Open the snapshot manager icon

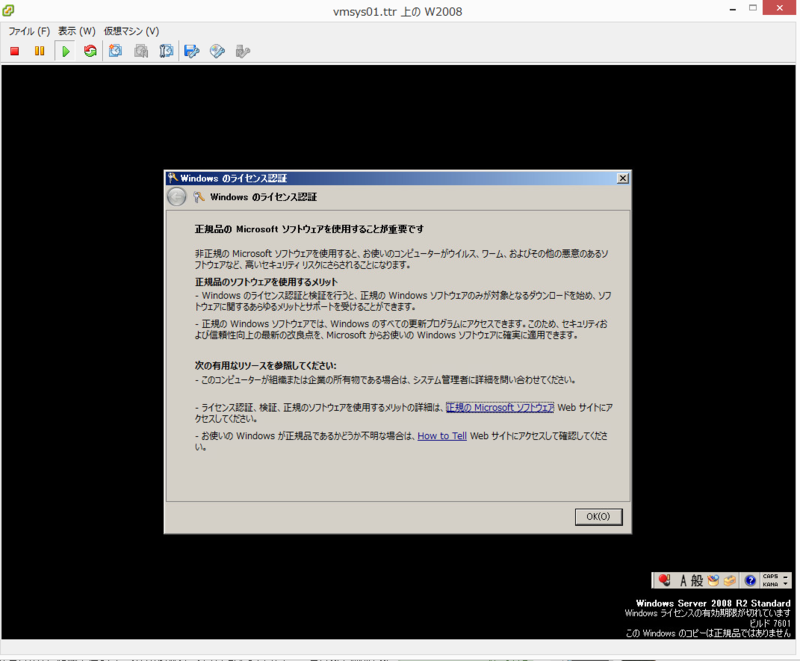[x=166, y=51]
